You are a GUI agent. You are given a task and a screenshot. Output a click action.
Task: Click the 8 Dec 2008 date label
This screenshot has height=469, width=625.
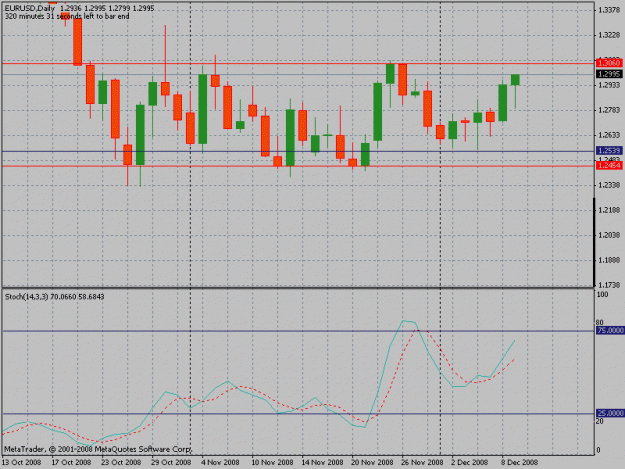point(520,462)
